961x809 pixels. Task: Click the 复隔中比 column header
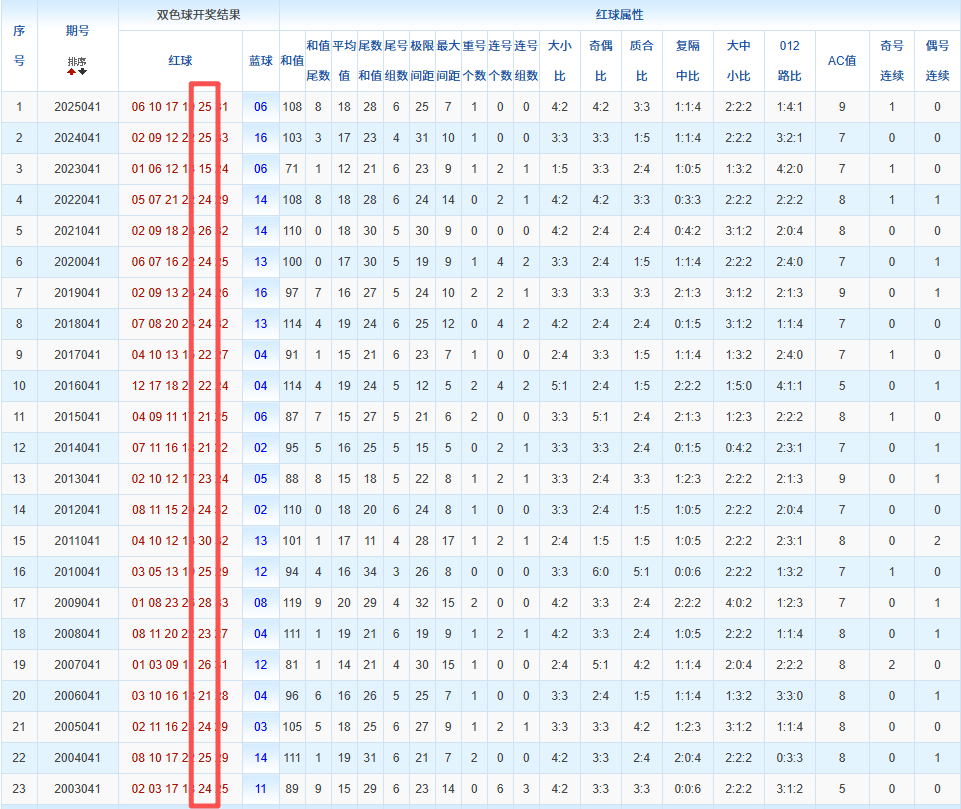(x=688, y=60)
